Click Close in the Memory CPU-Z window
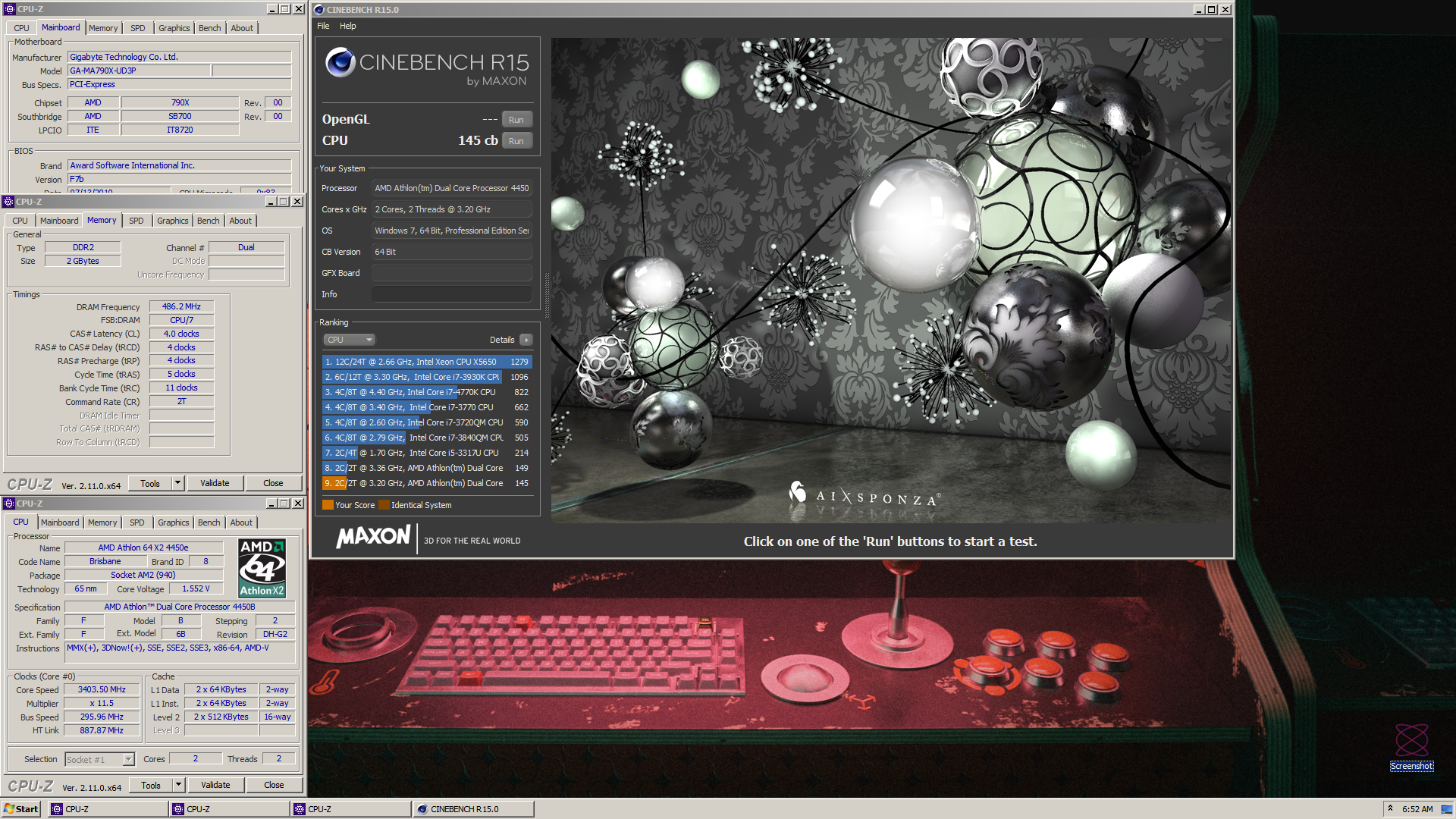The image size is (1456, 819). [x=273, y=483]
